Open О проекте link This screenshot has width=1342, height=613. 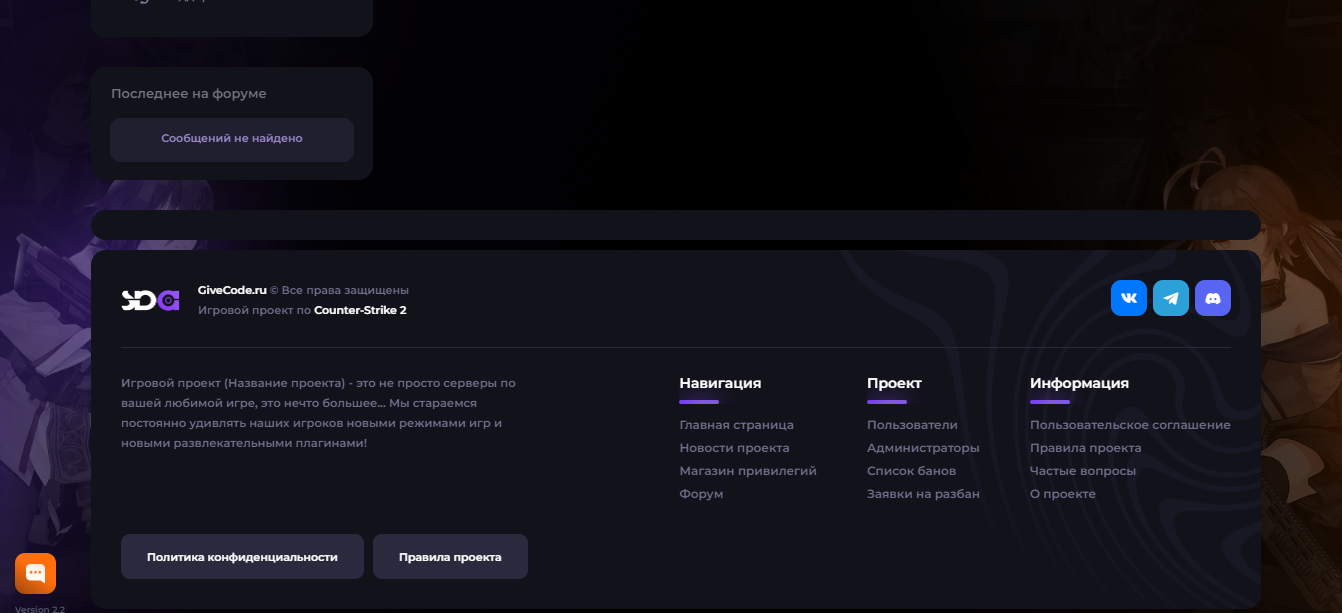(1062, 494)
